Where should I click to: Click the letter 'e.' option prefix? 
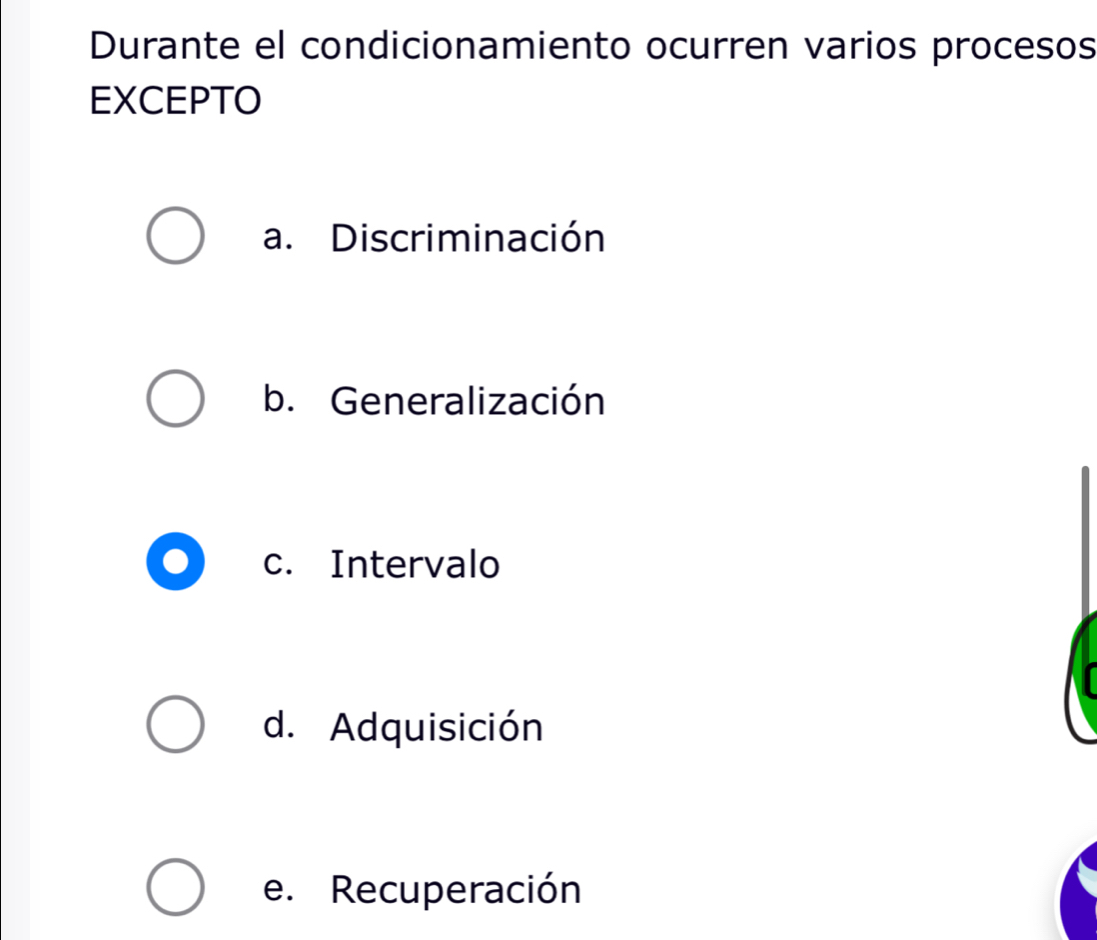[282, 889]
